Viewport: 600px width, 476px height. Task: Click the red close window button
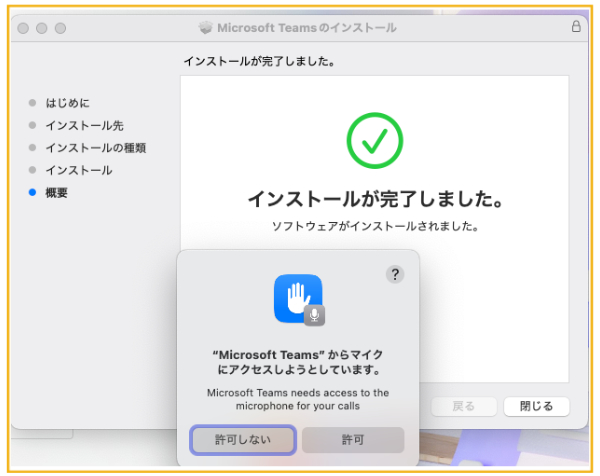(23, 28)
